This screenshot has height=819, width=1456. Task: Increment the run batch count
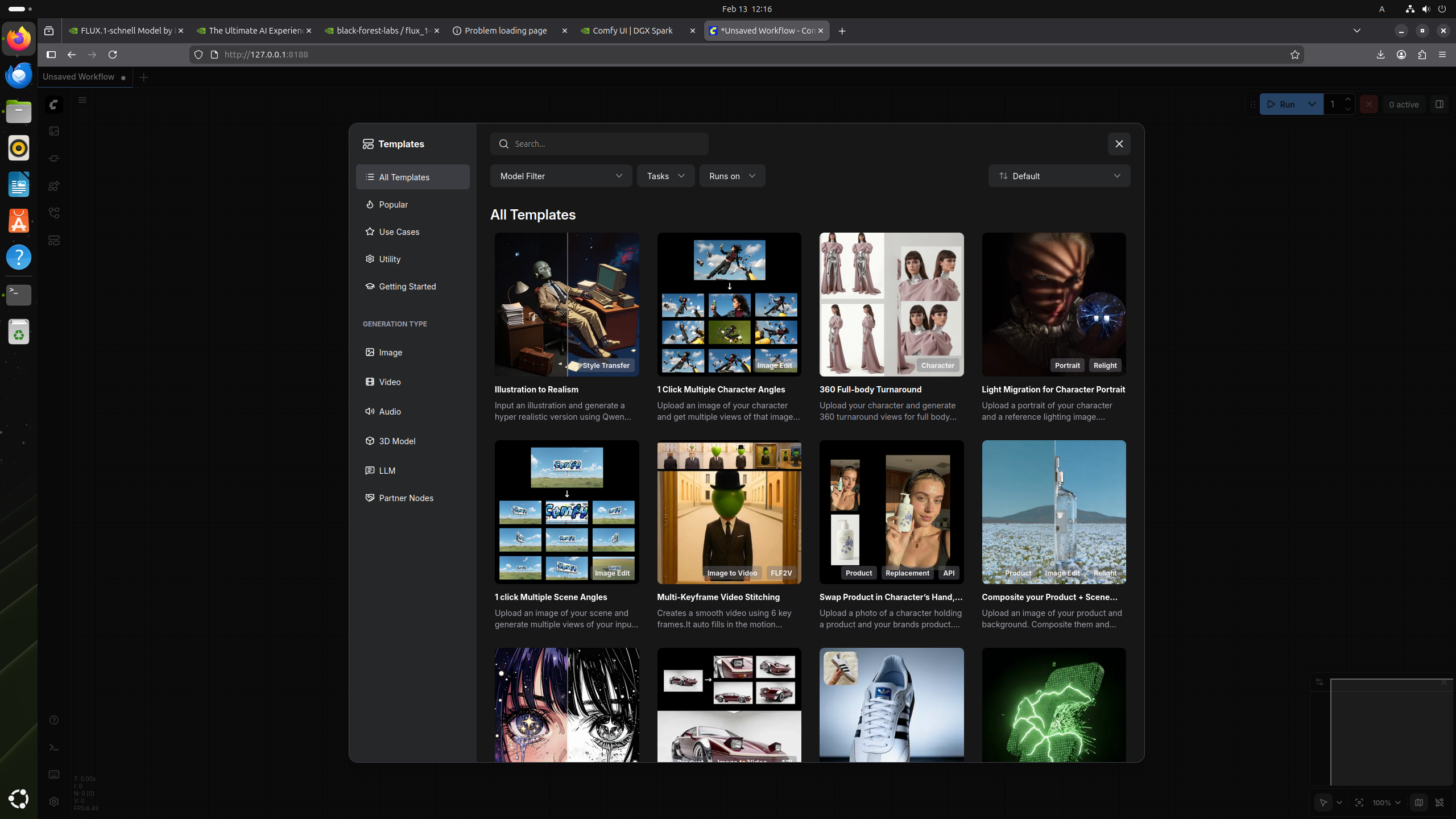(x=1347, y=100)
